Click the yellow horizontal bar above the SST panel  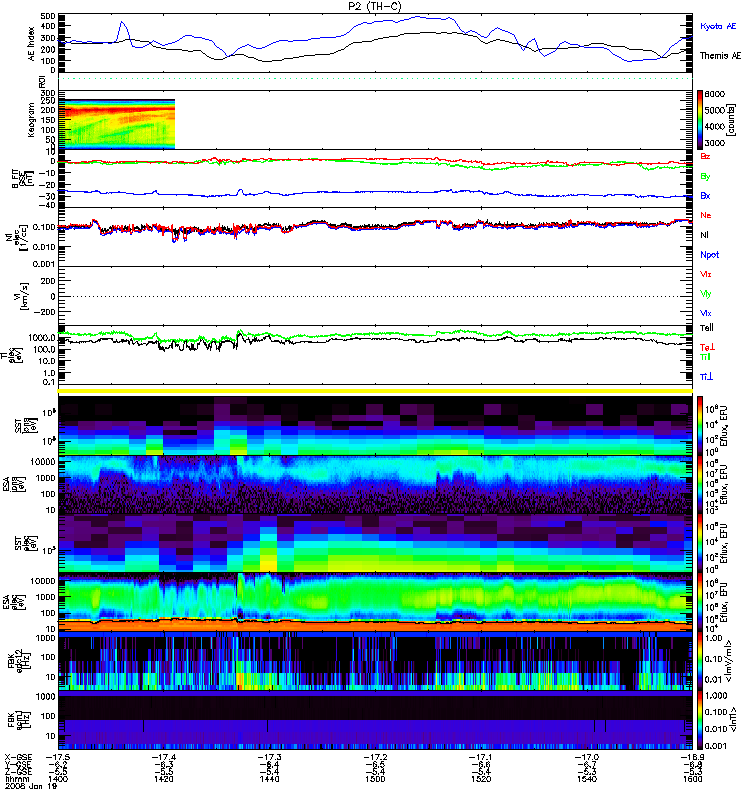[x=375, y=391]
